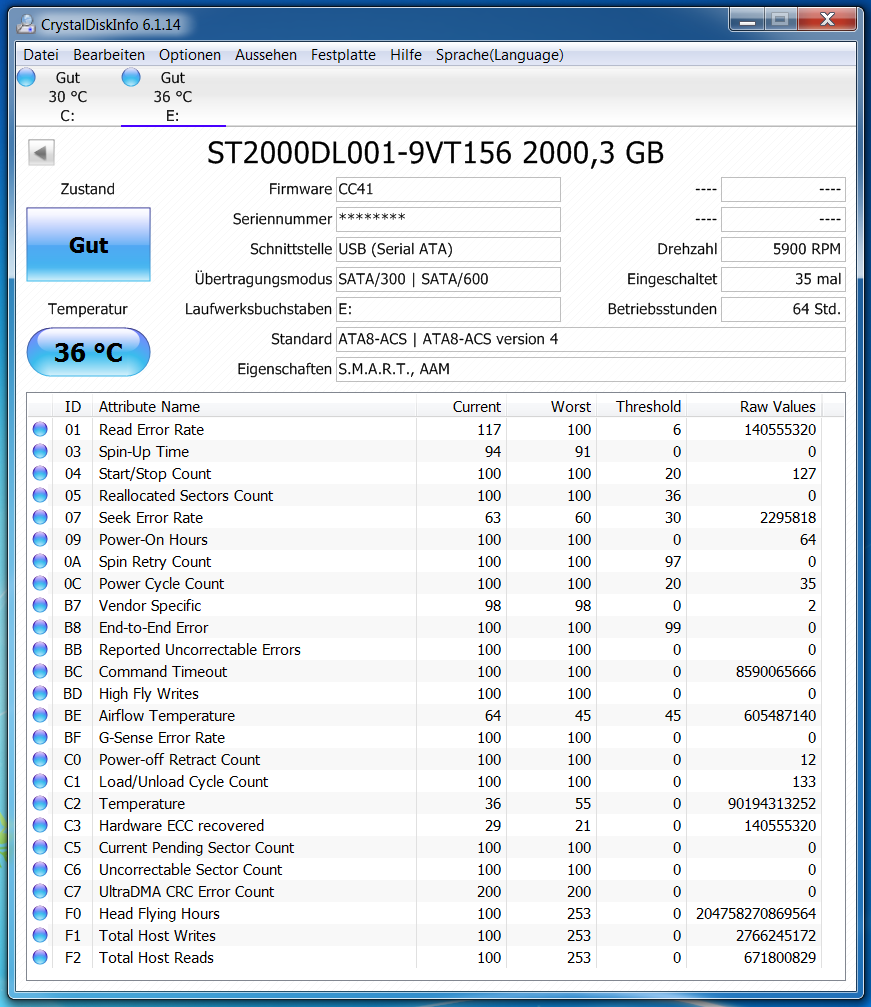The height and width of the screenshot is (1007, 871).
Task: Click status orb for Spin-Up Time
Action: [40, 451]
